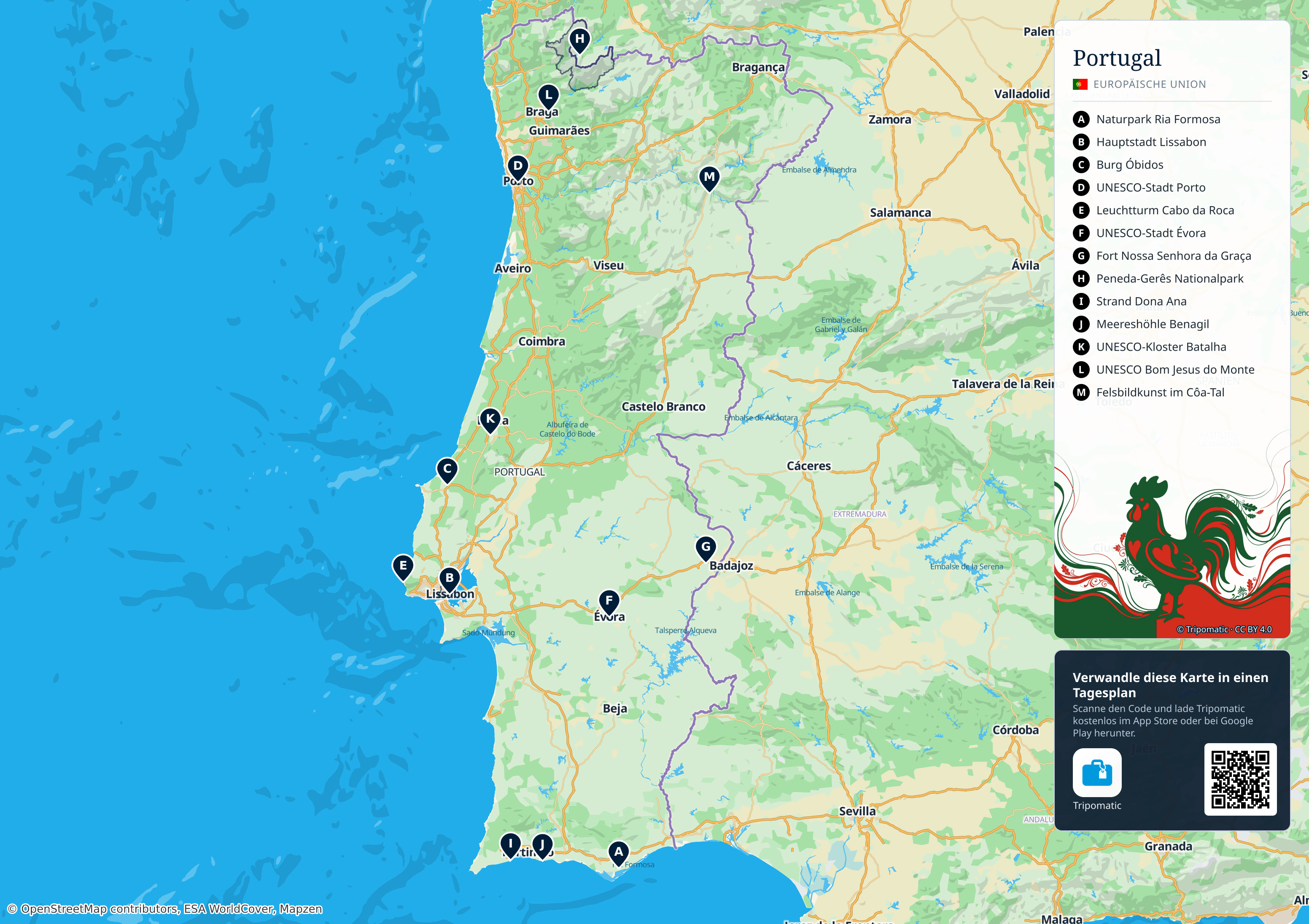This screenshot has height=924, width=1309.
Task: Click the QR code image
Action: pyautogui.click(x=1240, y=779)
